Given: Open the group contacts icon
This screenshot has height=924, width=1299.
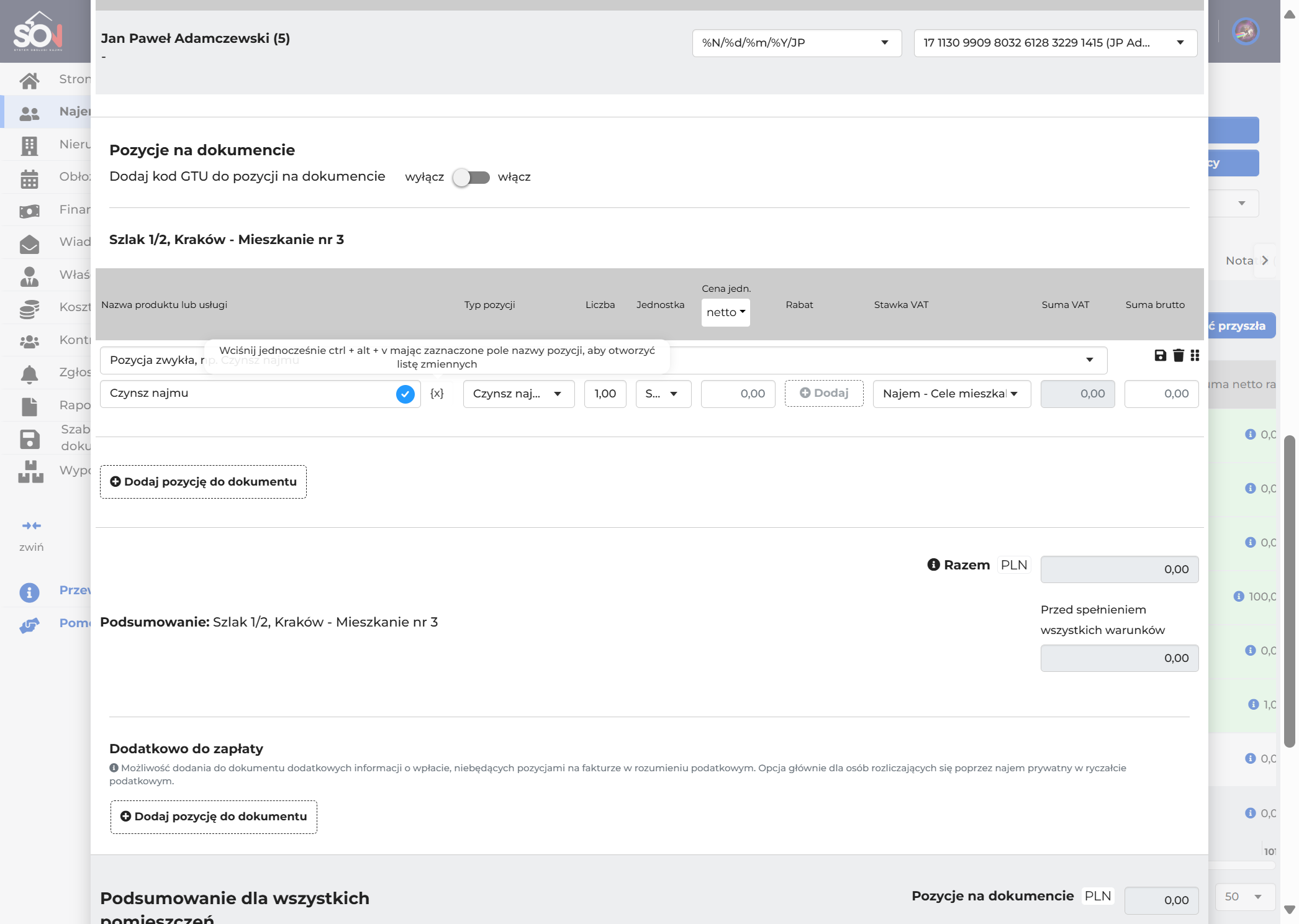Looking at the screenshot, I should (x=29, y=342).
